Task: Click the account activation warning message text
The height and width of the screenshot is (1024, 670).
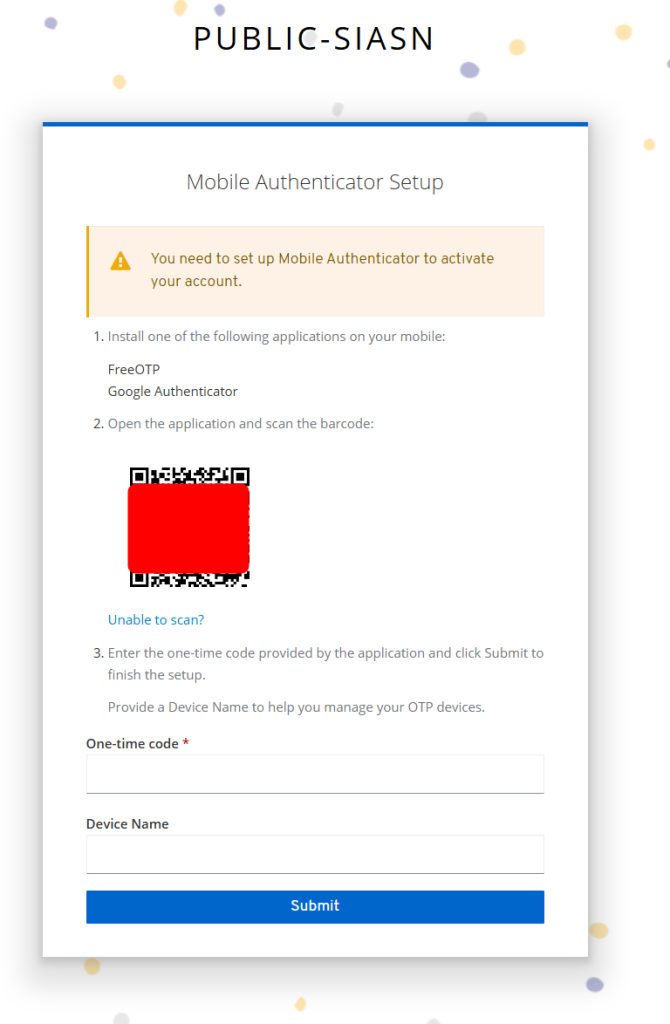Action: [x=322, y=269]
